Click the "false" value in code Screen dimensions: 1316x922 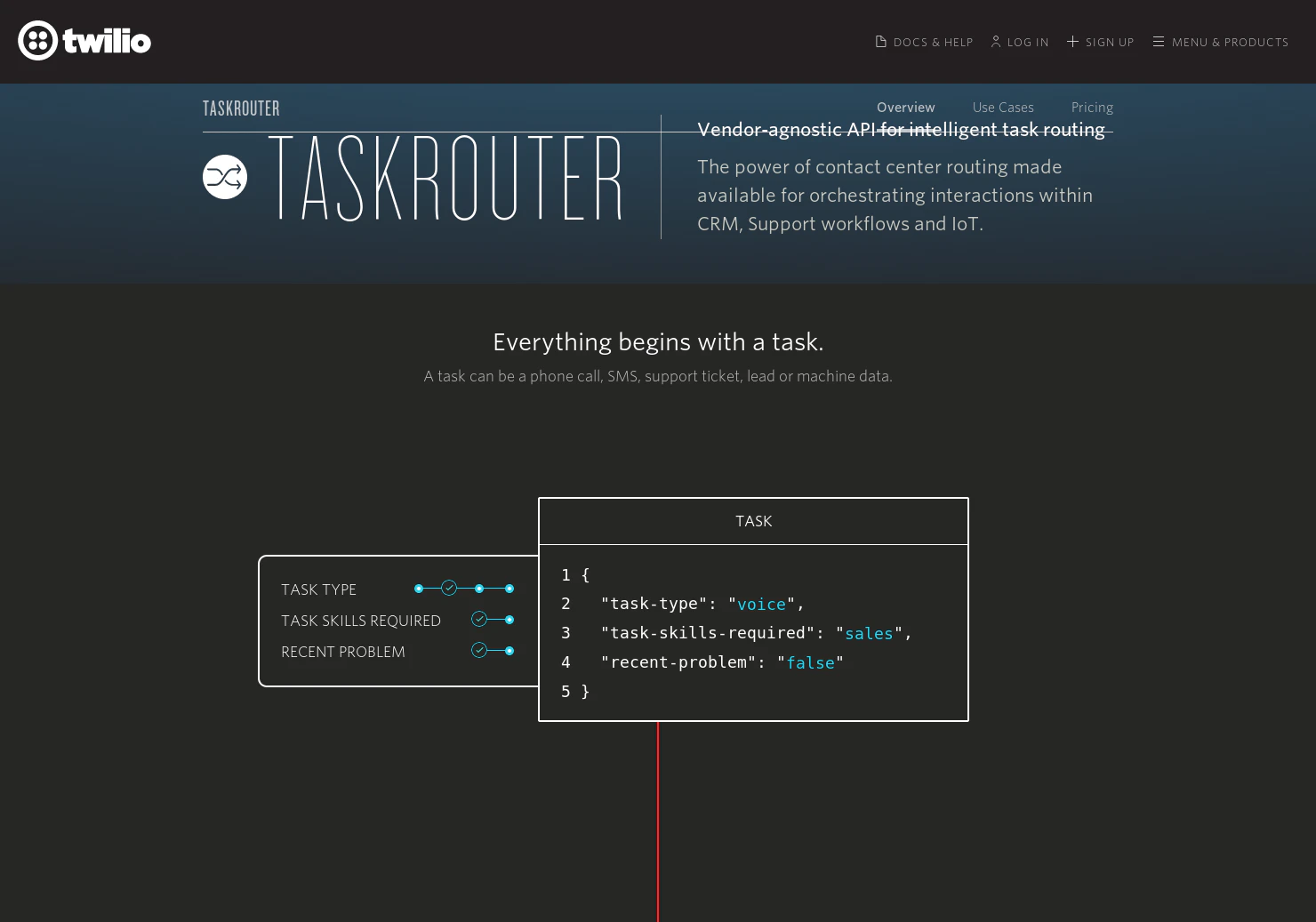coord(811,663)
